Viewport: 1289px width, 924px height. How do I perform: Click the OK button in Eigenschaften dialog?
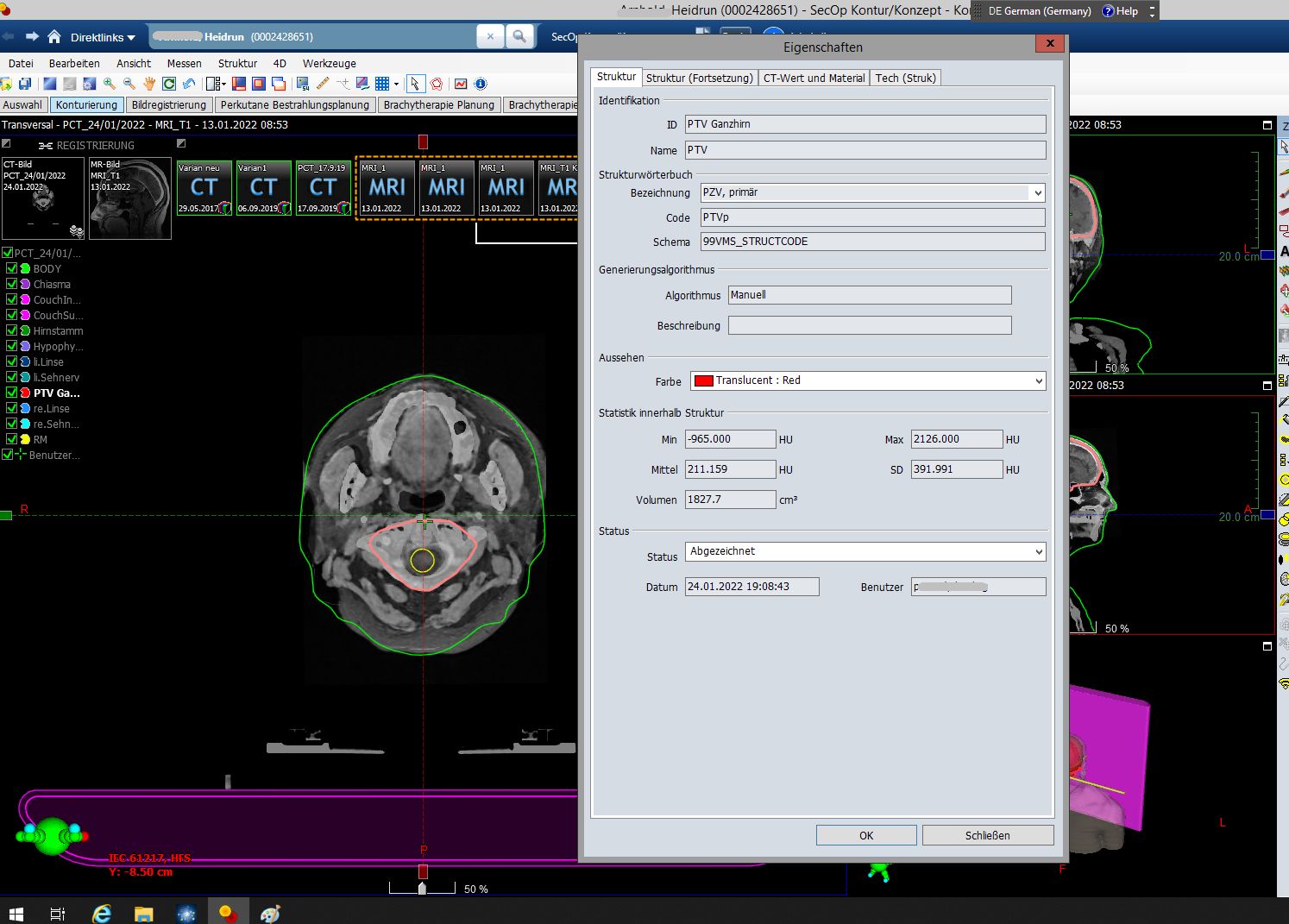pyautogui.click(x=865, y=835)
